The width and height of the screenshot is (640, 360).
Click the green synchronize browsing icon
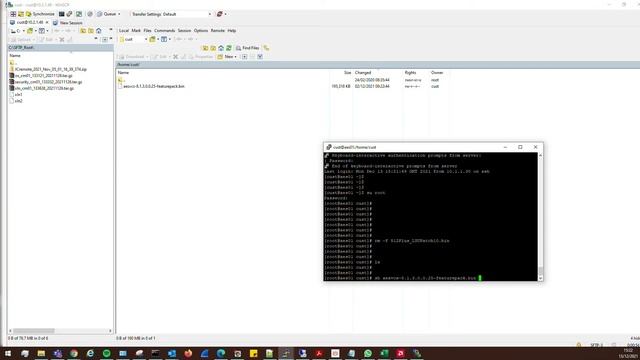click(x=79, y=14)
